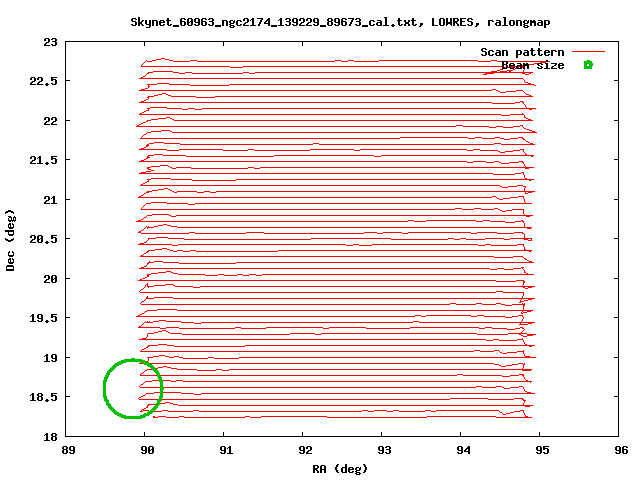Click the x-axis value 91

[x=226, y=450]
